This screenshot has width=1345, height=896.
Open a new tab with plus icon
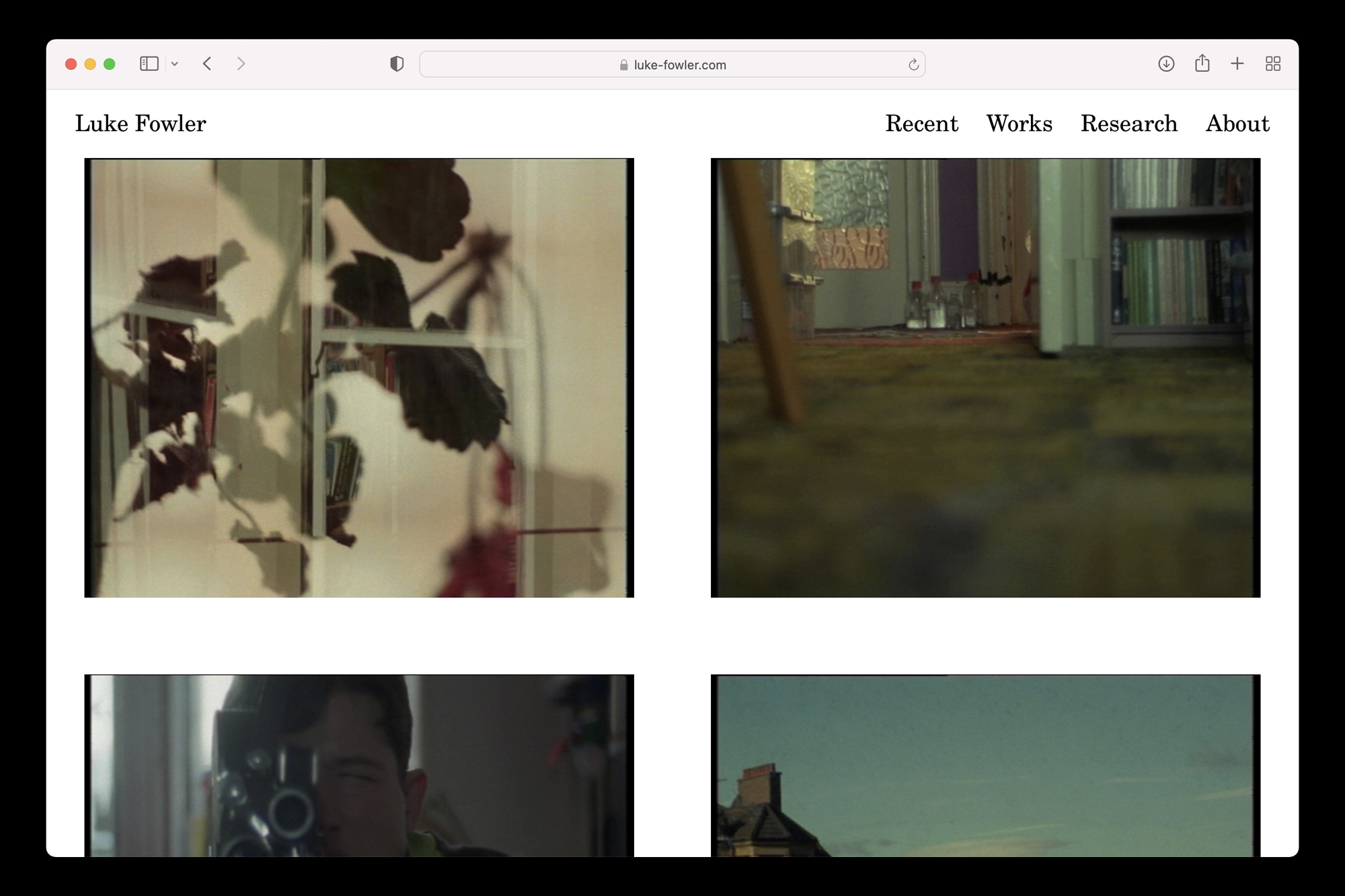pyautogui.click(x=1237, y=64)
